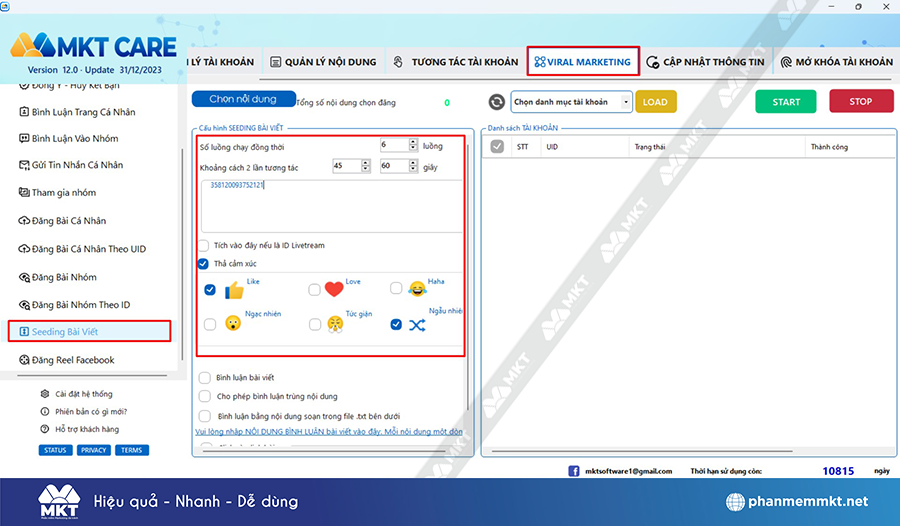Screen dimensions: 900x526
Task: Tick the ID Livestream checkbox
Action: [x=203, y=246]
